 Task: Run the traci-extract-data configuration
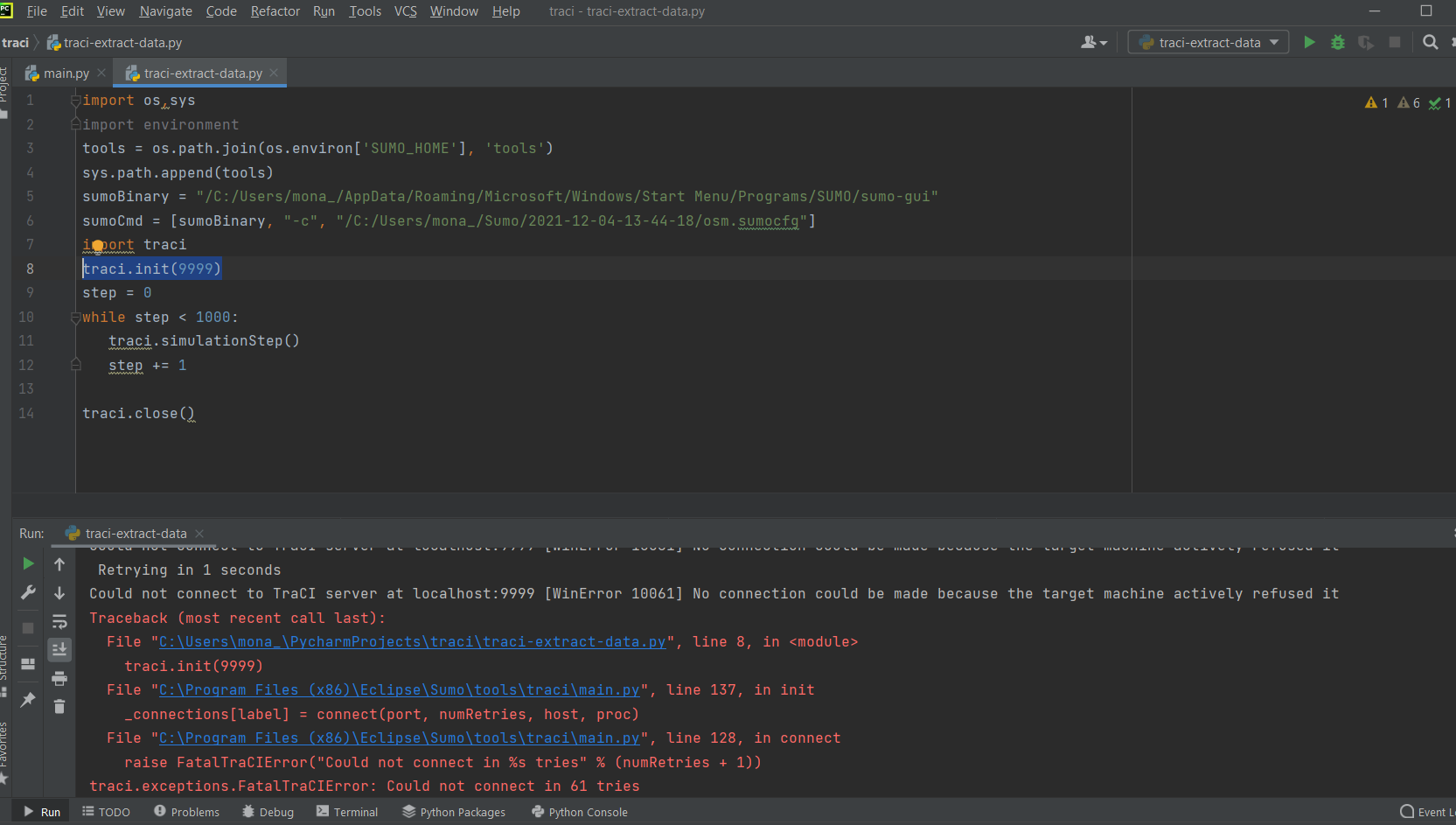coord(1309,42)
